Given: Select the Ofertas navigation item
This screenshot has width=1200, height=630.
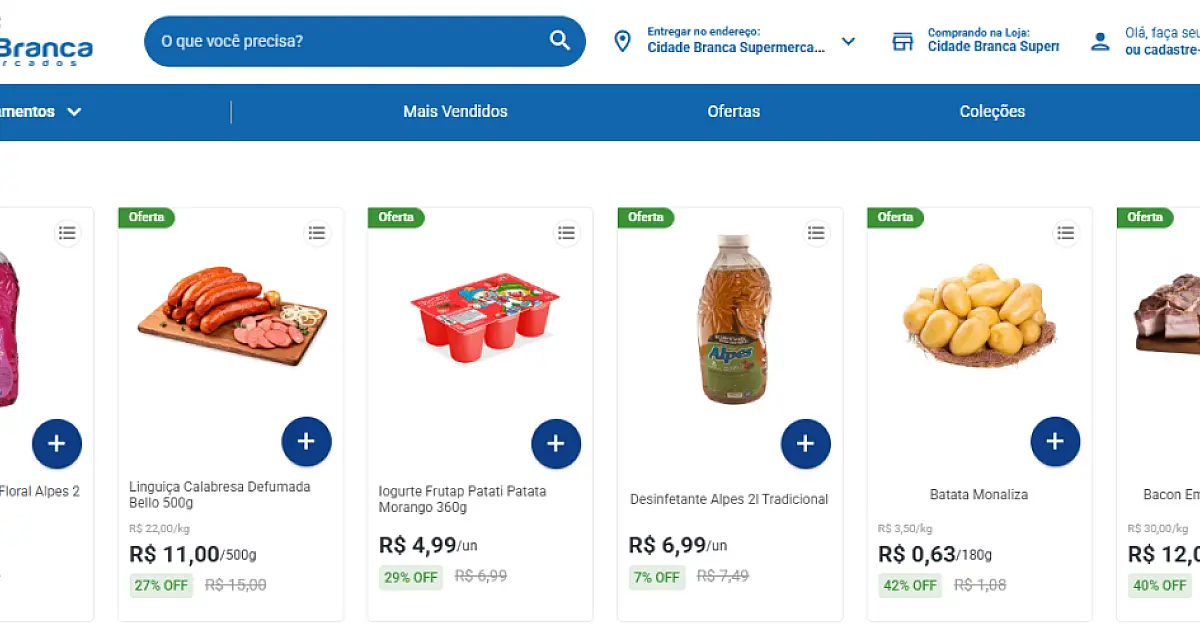Looking at the screenshot, I should click(x=733, y=112).
